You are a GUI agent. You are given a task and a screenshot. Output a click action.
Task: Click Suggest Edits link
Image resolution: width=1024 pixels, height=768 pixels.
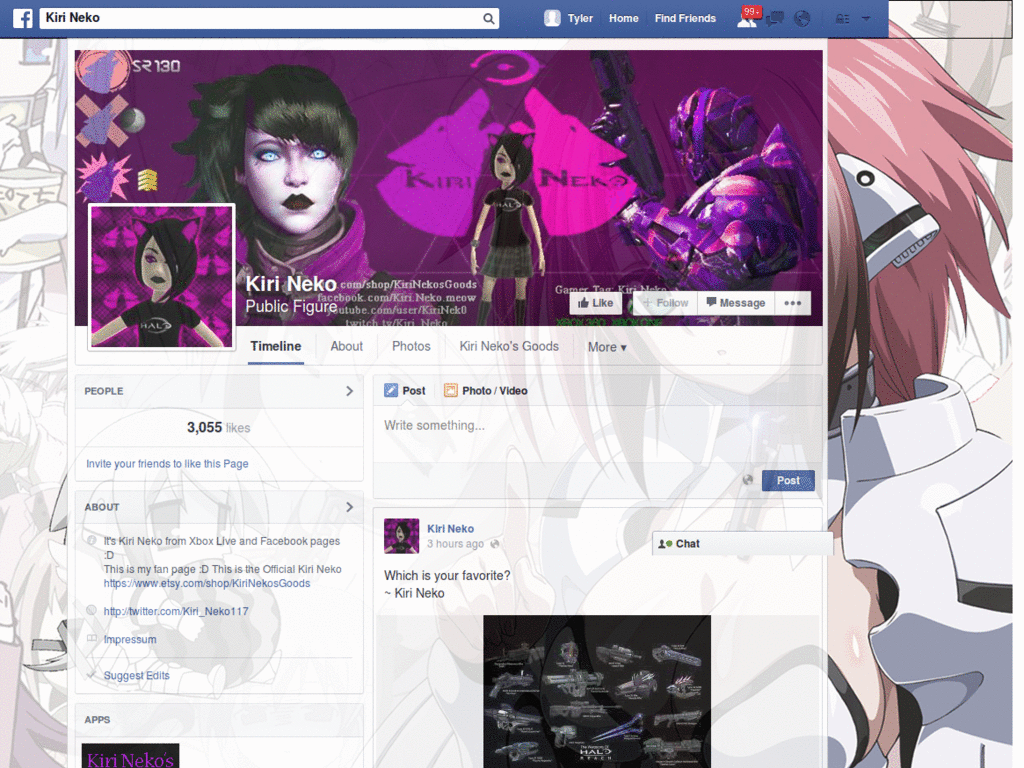coord(136,675)
